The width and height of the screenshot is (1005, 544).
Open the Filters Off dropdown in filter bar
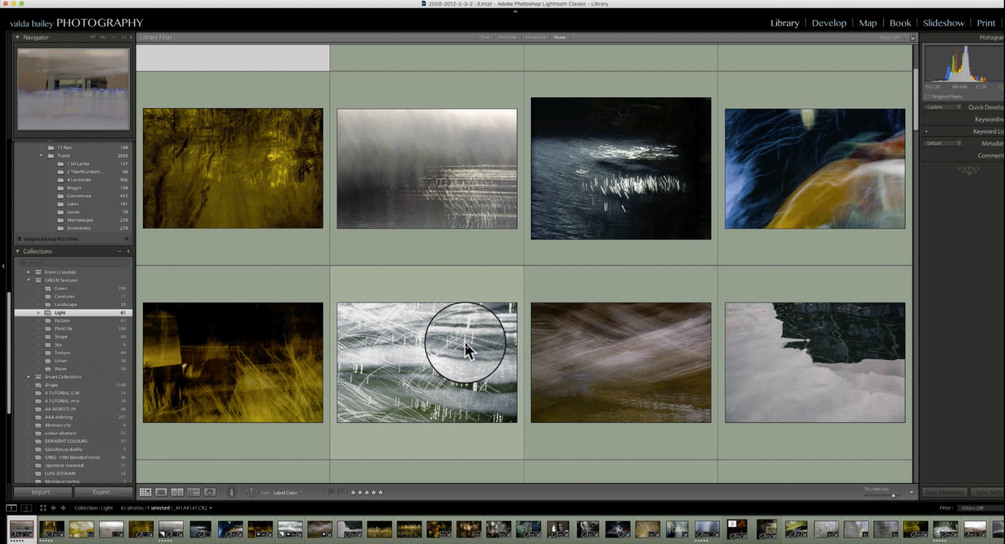click(x=891, y=38)
